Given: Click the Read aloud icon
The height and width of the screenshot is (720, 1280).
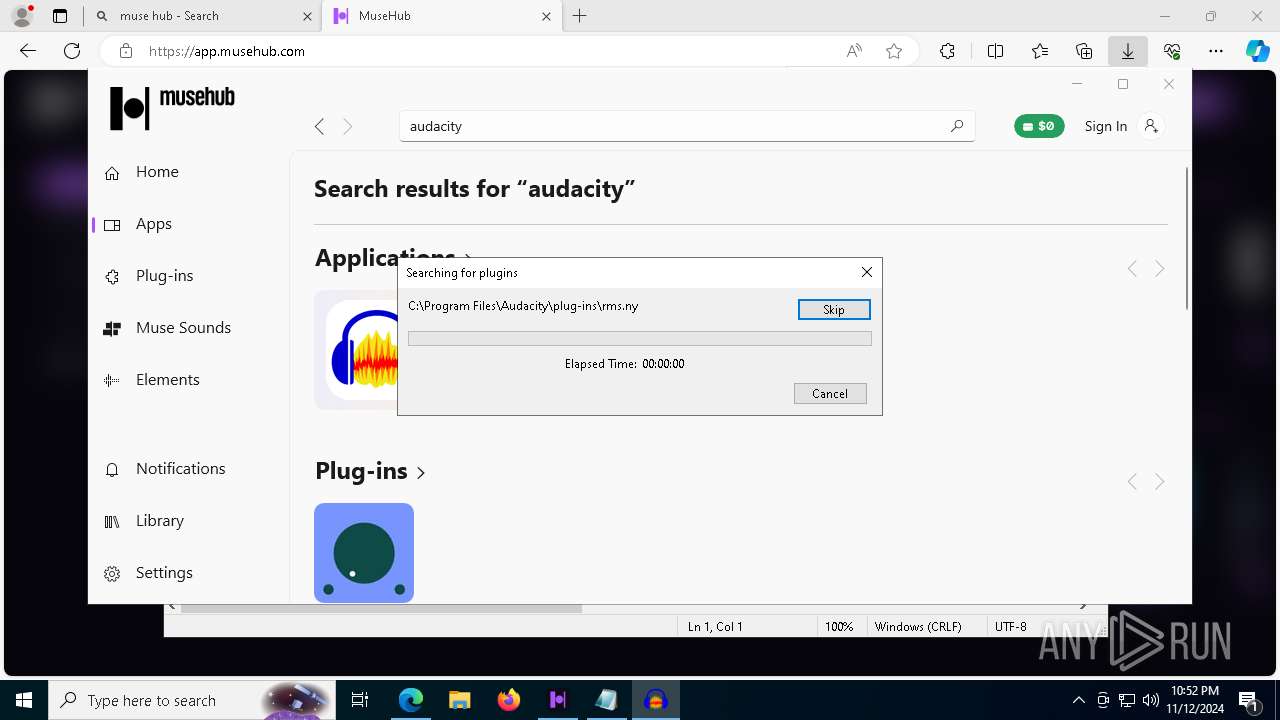Looking at the screenshot, I should [854, 51].
